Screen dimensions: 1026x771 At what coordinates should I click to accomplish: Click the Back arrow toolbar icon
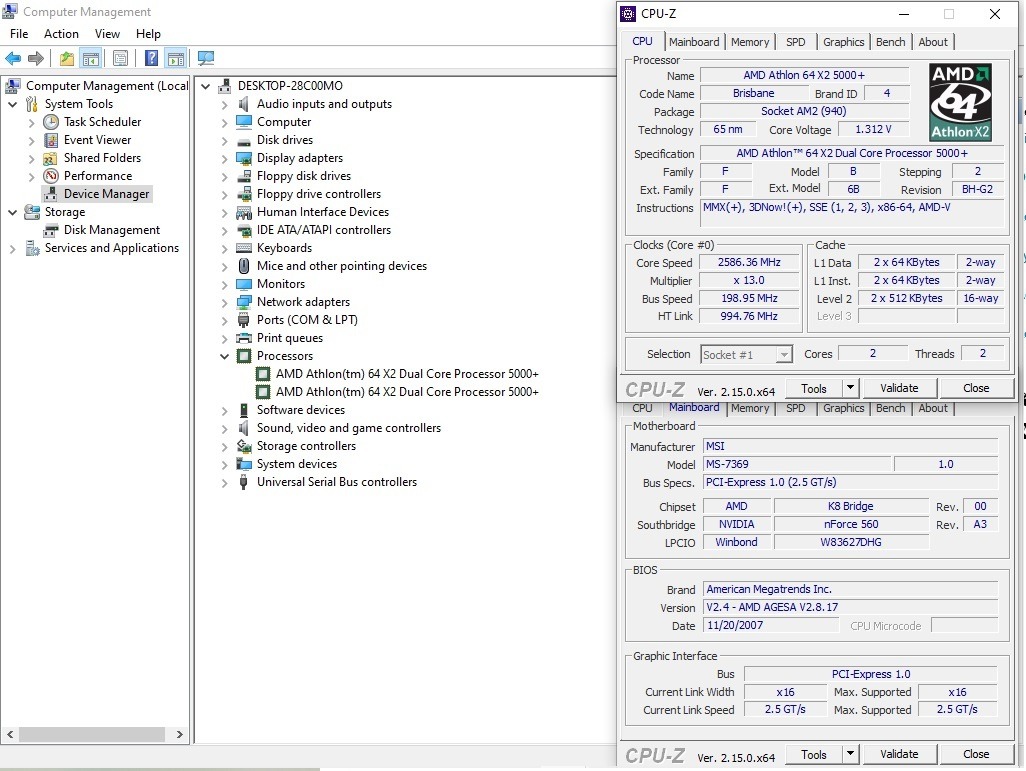13,58
